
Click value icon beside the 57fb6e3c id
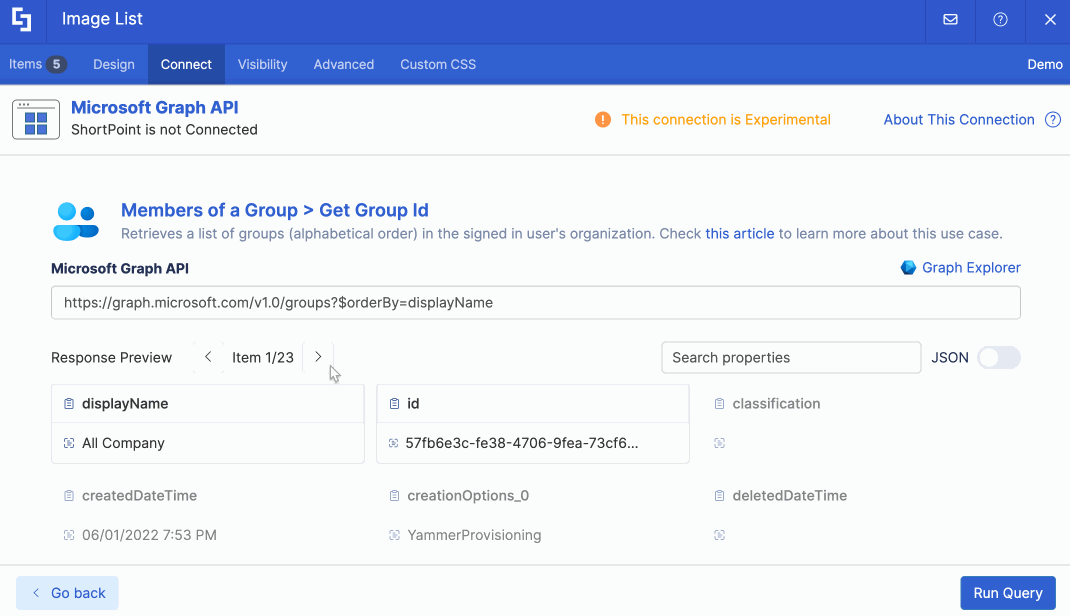[x=394, y=443]
